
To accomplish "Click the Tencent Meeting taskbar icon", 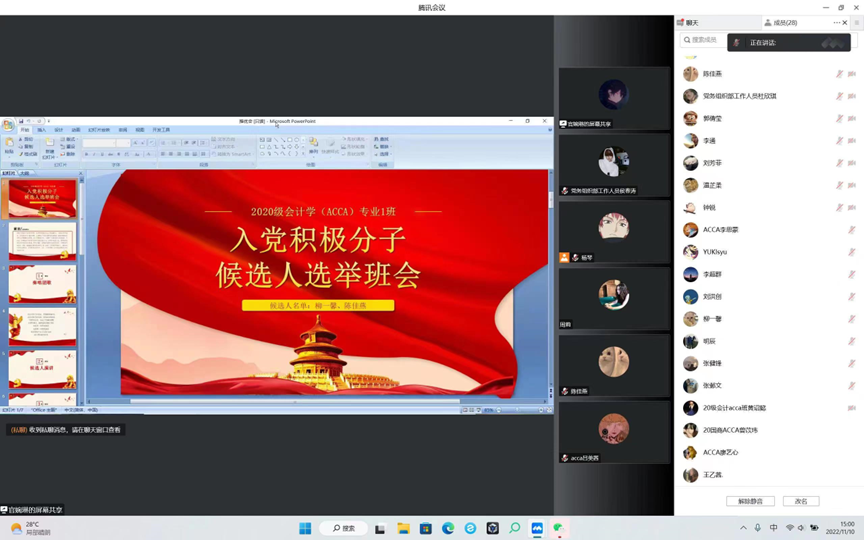I will pos(537,528).
